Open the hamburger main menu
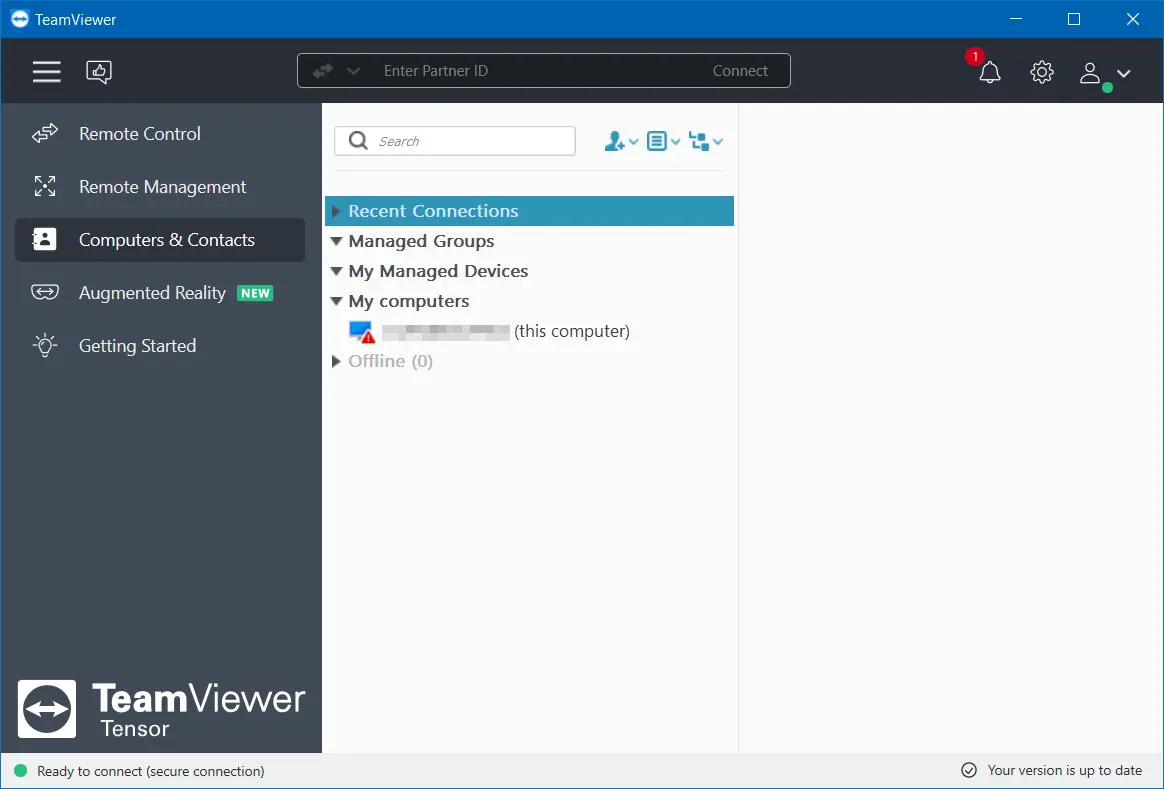This screenshot has width=1164, height=789. click(x=46, y=71)
